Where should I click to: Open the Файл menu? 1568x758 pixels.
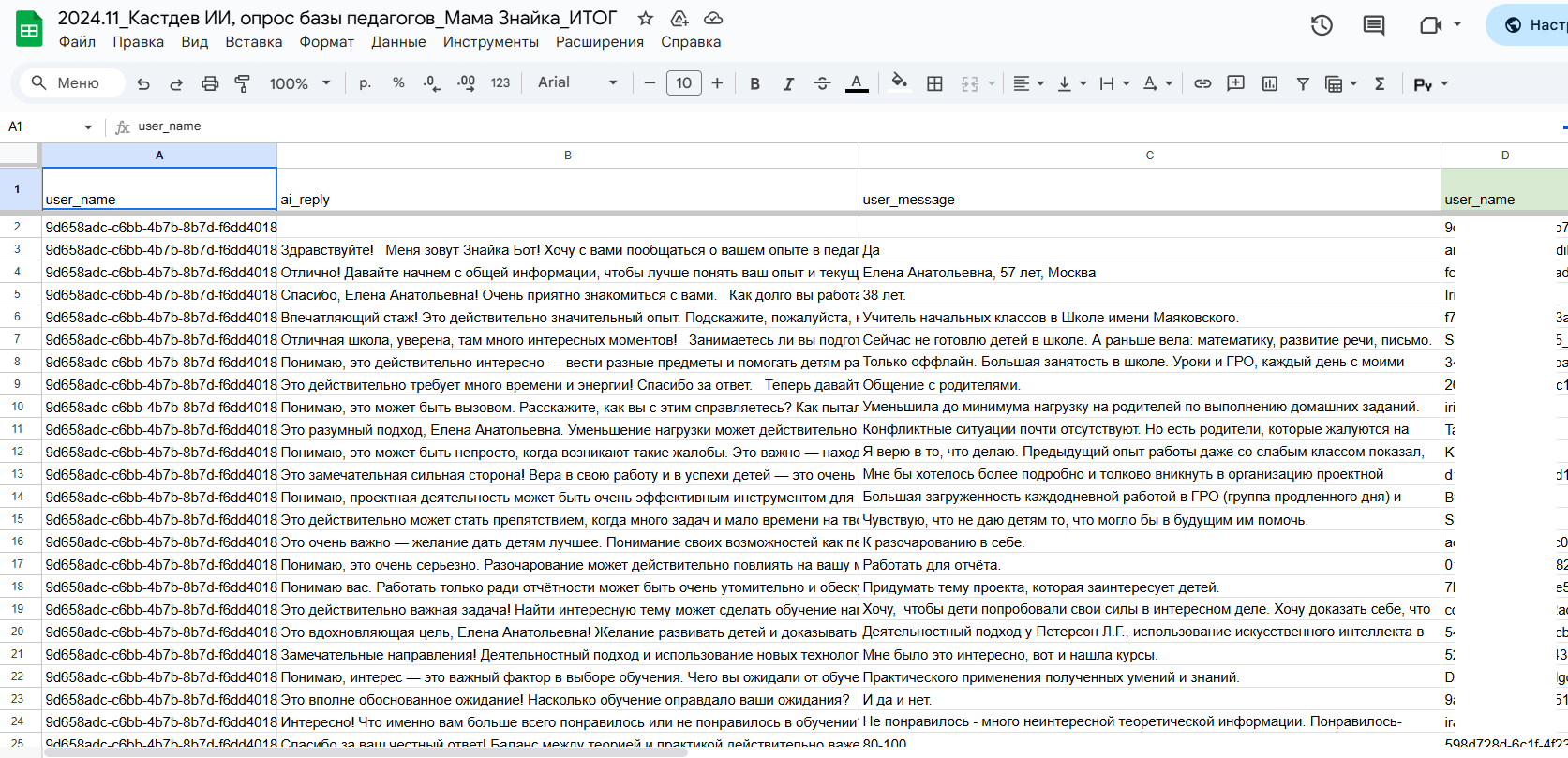click(x=77, y=42)
